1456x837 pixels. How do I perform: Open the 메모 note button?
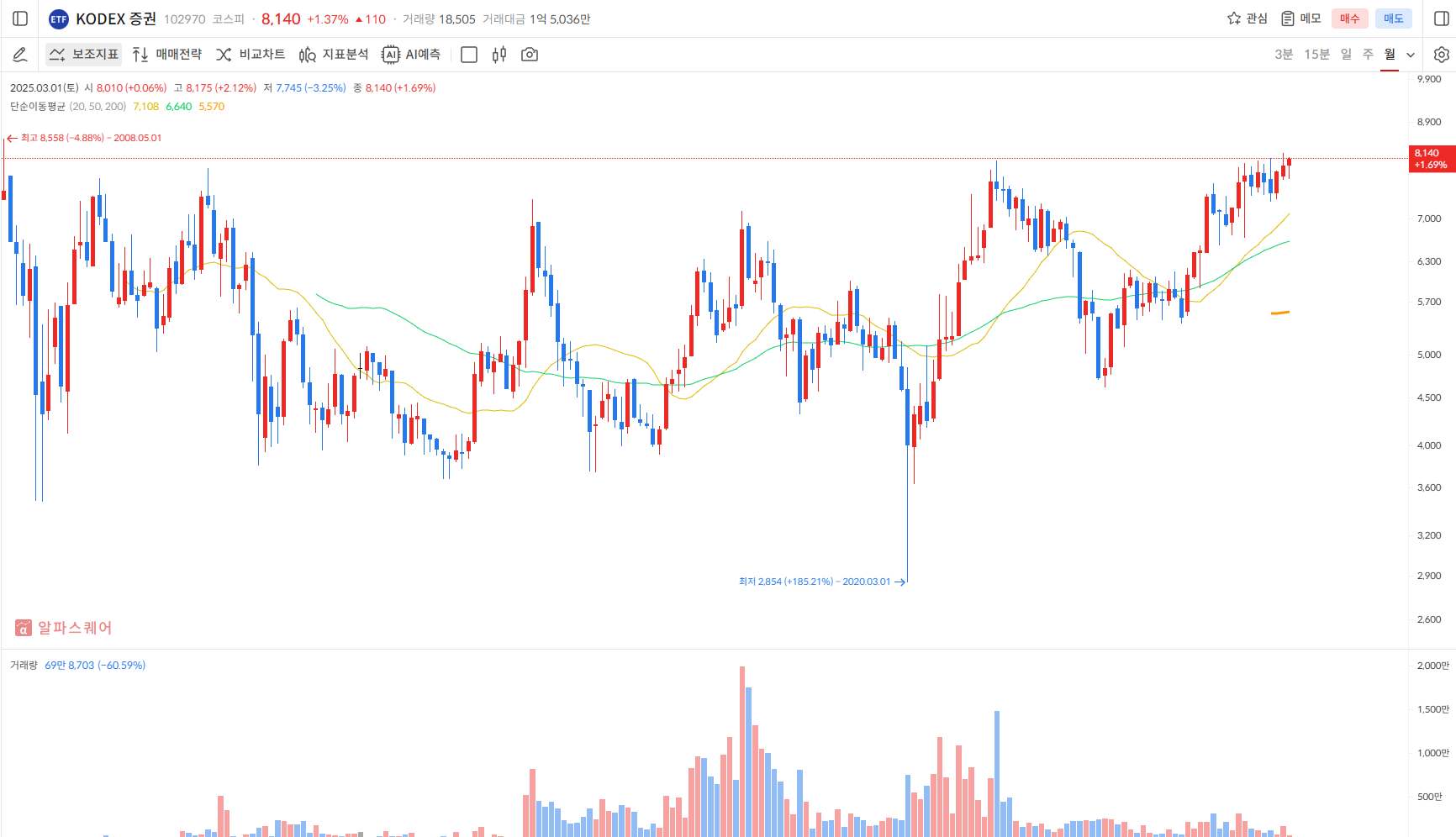[1301, 18]
